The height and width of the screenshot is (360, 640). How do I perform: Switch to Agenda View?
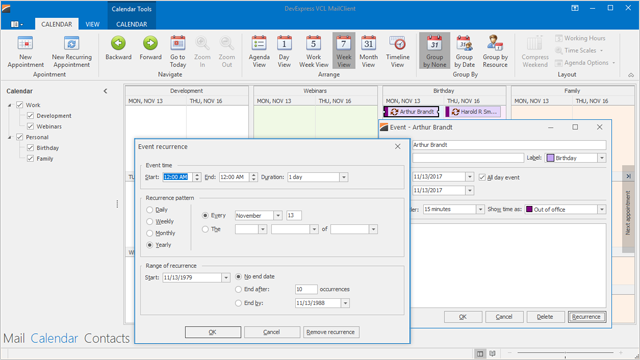[259, 51]
